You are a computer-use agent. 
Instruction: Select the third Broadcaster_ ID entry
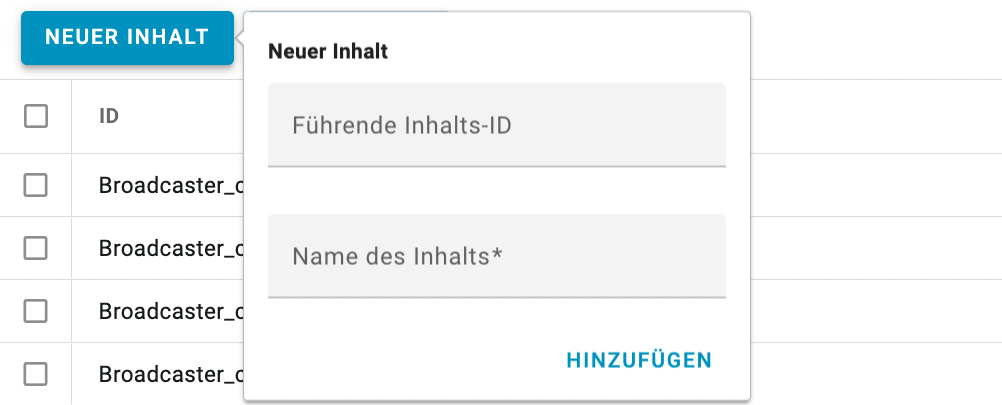click(170, 311)
